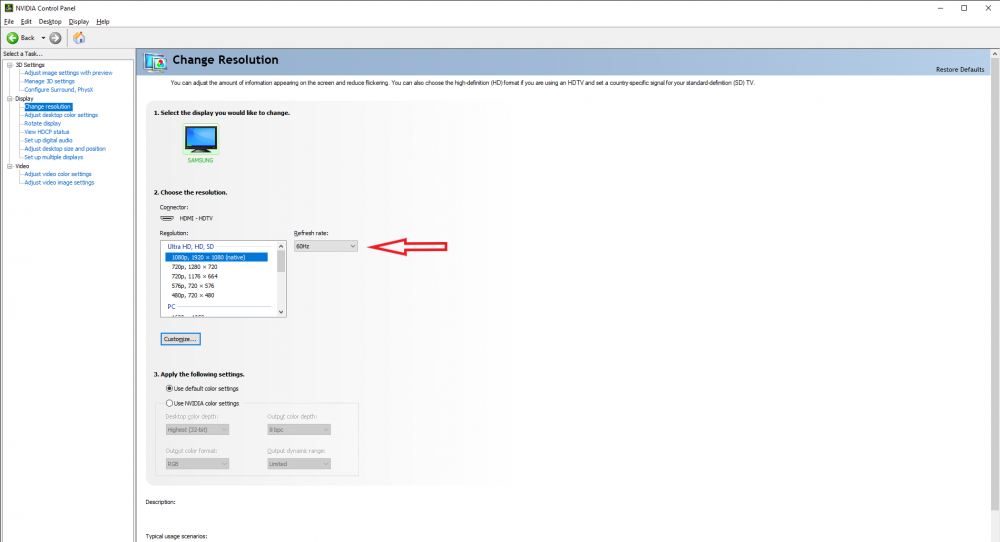Open Adjust desktop color settings
The height and width of the screenshot is (542, 1000).
(x=61, y=115)
